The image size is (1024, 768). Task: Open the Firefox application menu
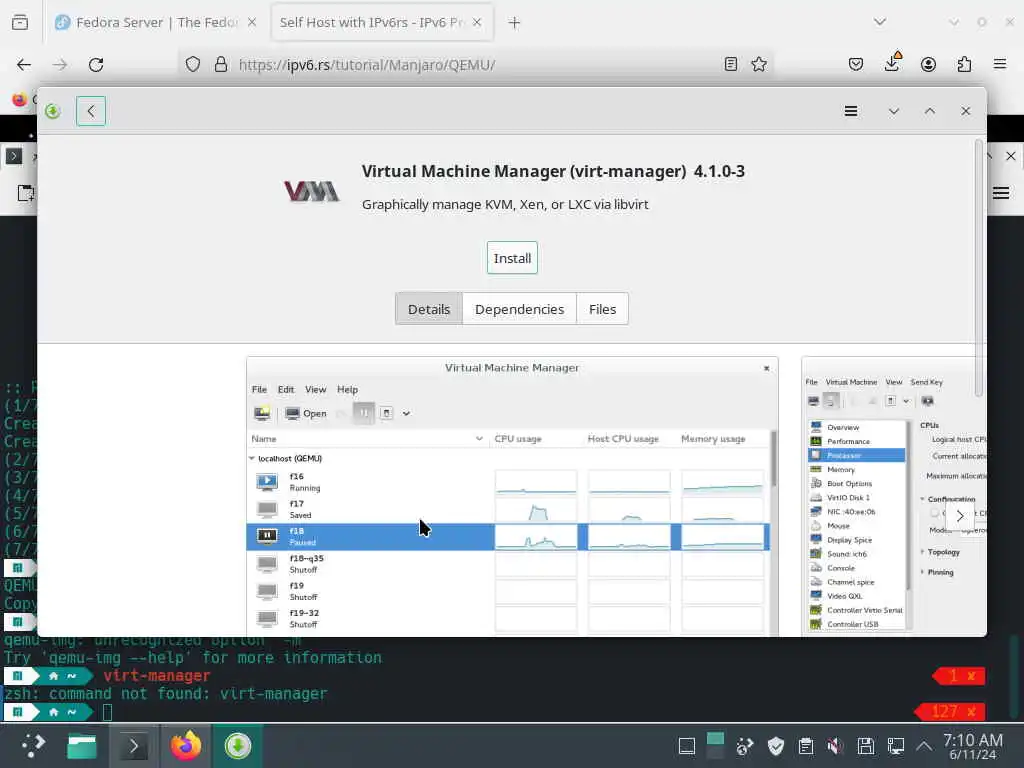tap(1000, 64)
